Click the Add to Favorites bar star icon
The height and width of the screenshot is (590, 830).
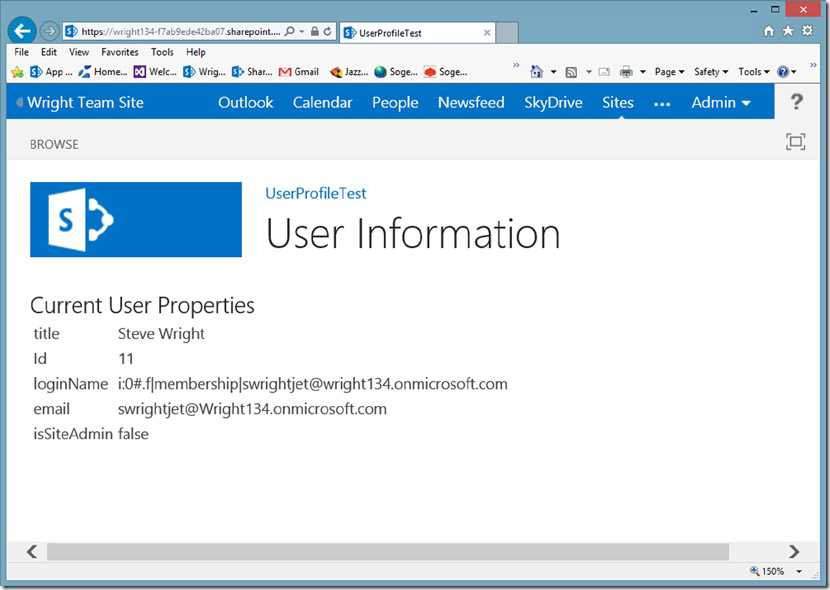(17, 72)
